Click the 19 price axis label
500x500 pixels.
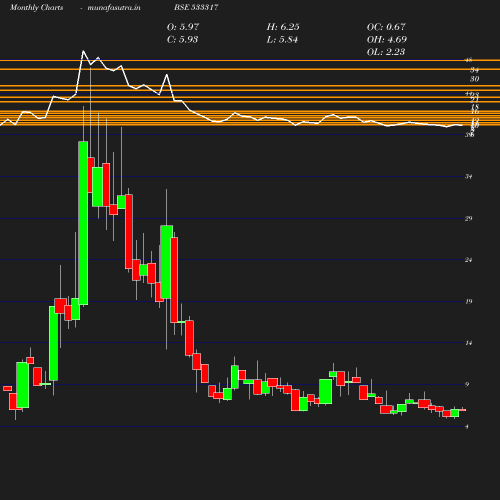tap(469, 301)
